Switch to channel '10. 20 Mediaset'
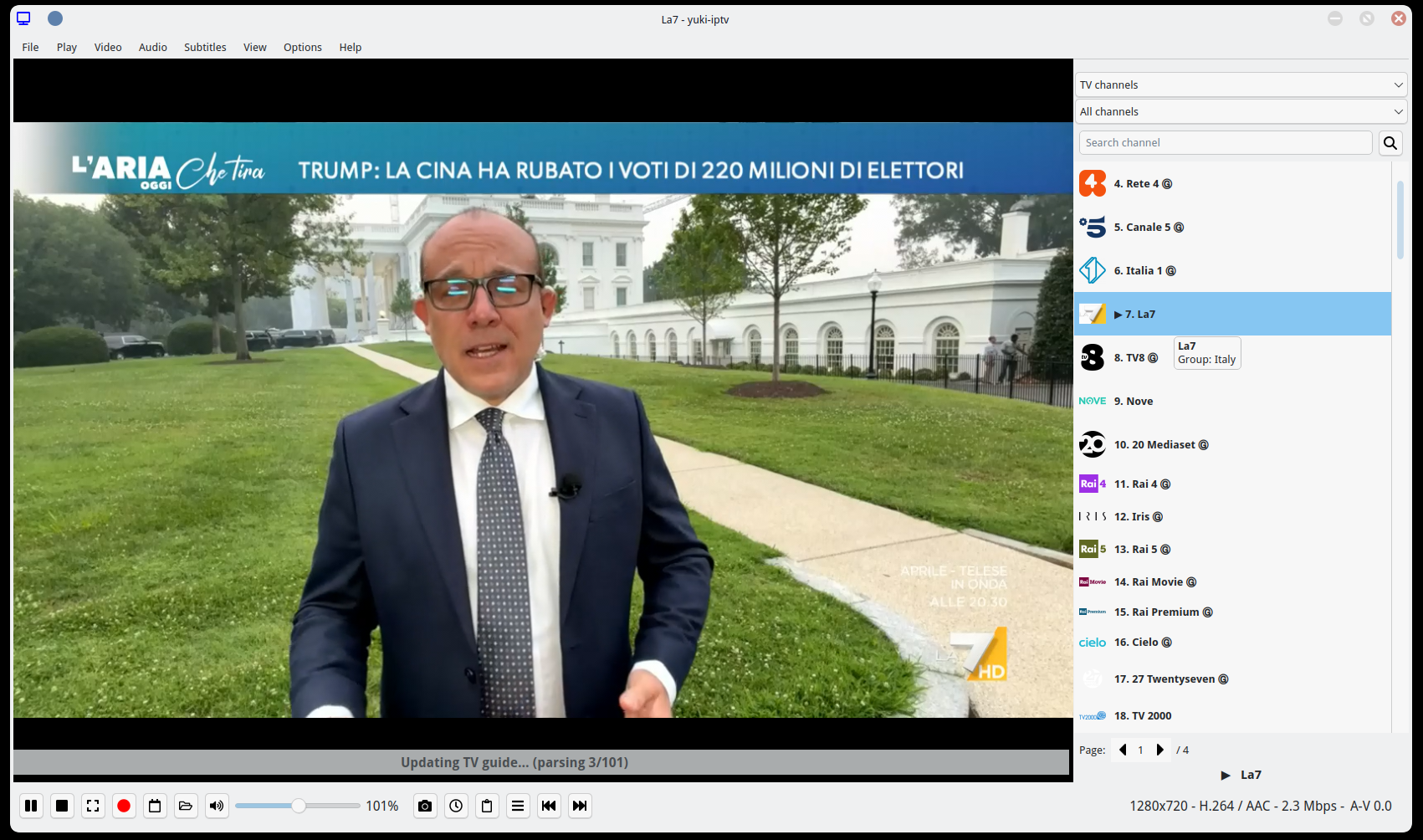The height and width of the screenshot is (840, 1423). coord(1232,444)
